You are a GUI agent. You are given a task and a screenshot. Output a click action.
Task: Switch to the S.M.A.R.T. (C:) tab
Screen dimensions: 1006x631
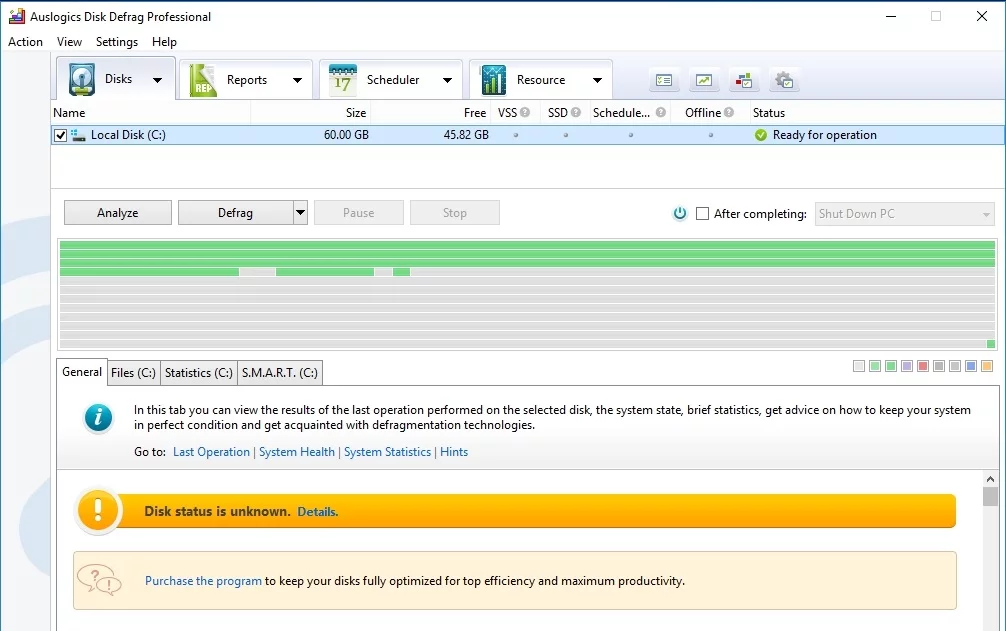tap(280, 373)
